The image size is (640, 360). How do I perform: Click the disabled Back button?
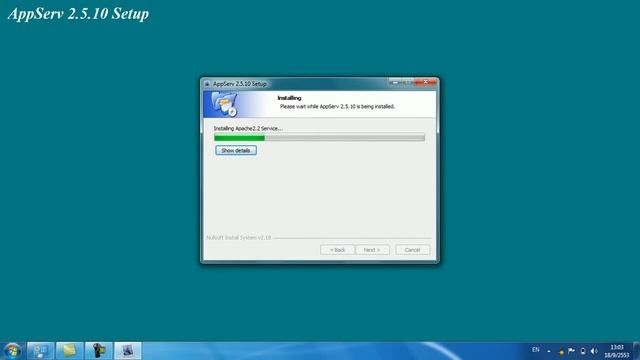tap(337, 249)
